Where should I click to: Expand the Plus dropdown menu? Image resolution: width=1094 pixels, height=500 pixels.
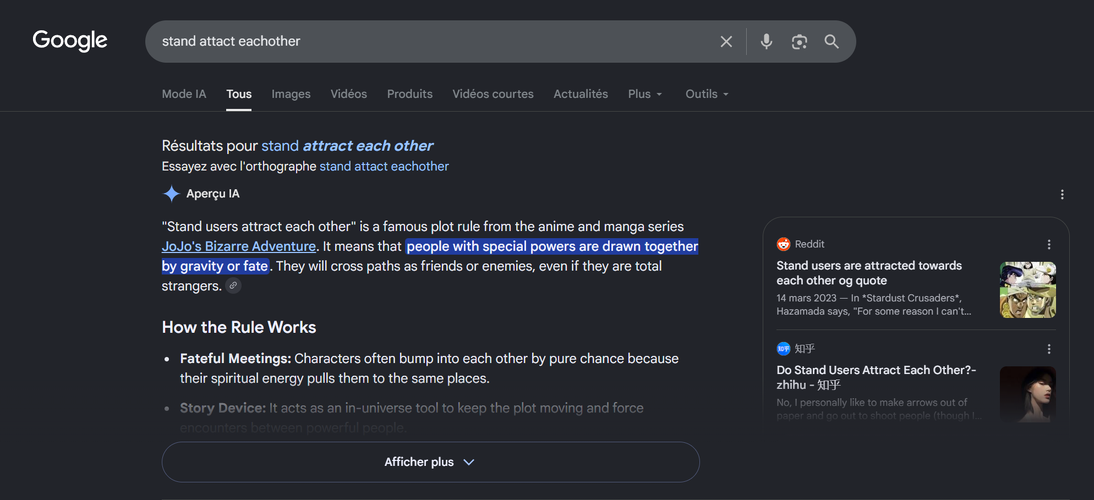click(x=645, y=93)
